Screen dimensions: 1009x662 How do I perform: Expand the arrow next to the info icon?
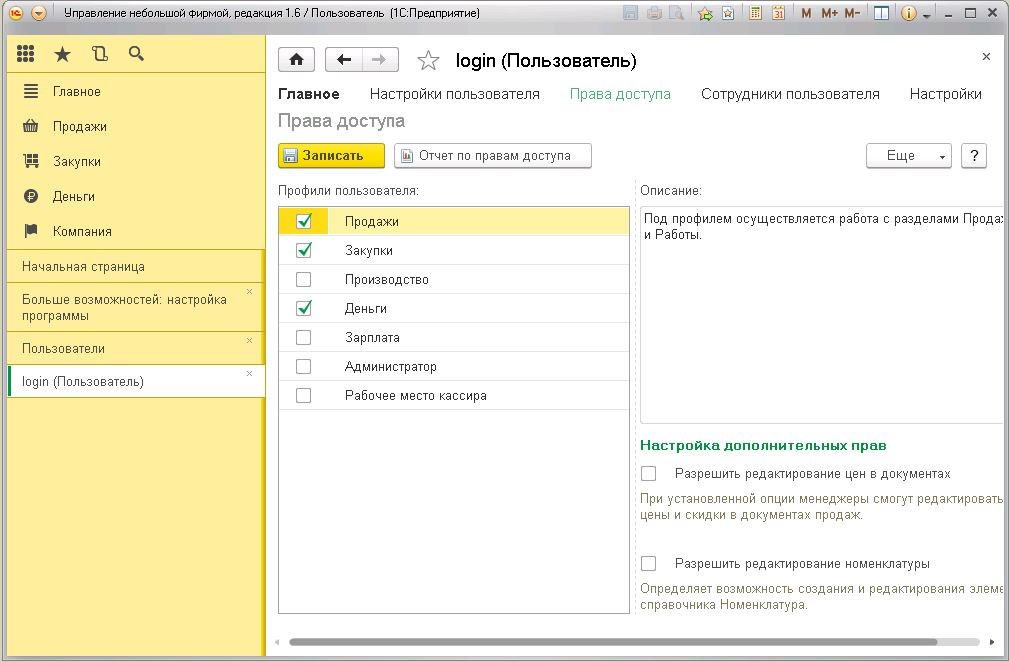[927, 15]
